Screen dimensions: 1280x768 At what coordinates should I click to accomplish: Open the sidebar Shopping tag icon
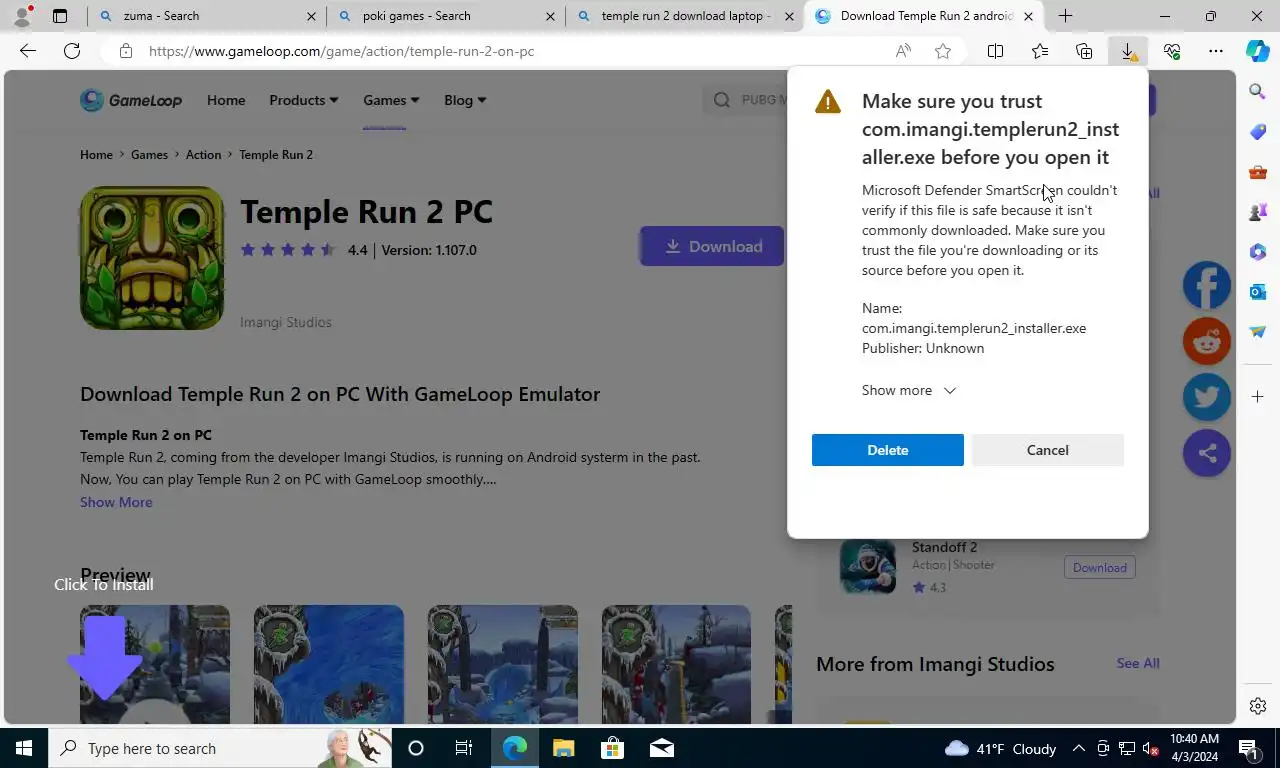click(1258, 132)
